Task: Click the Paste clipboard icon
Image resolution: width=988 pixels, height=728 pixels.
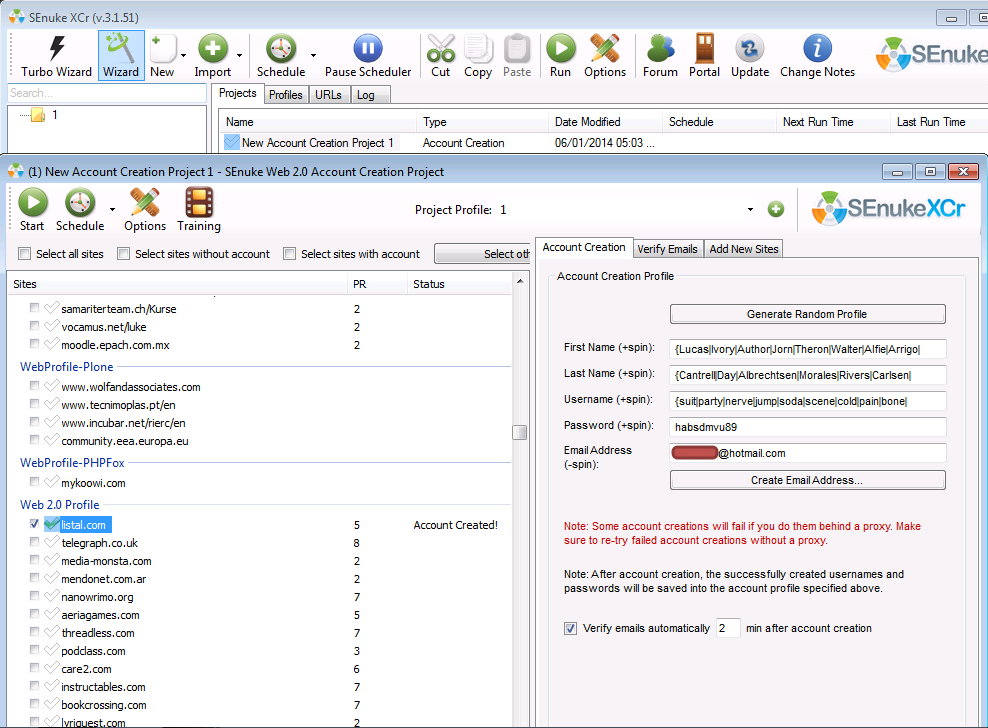Action: (x=517, y=55)
